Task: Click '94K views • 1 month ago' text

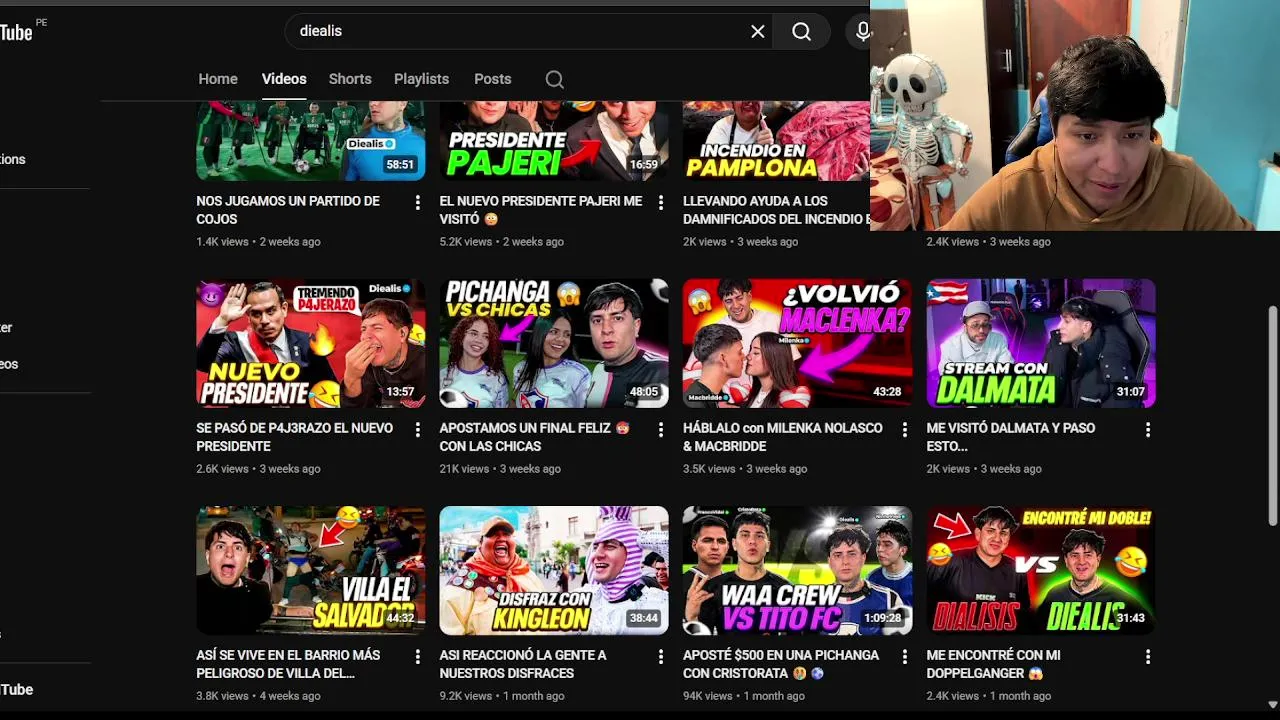Action: click(744, 696)
